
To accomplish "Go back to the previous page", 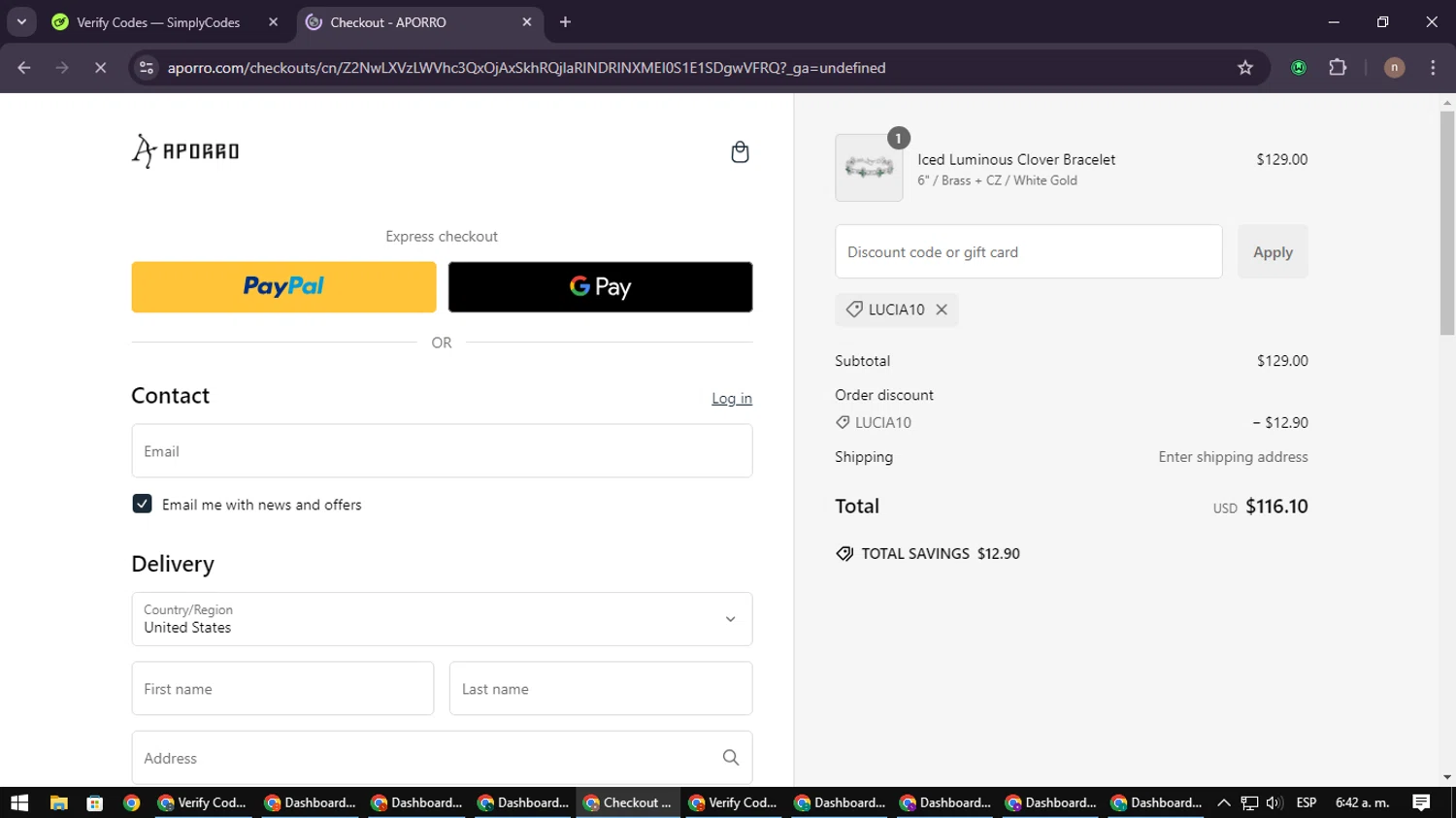I will pyautogui.click(x=24, y=68).
